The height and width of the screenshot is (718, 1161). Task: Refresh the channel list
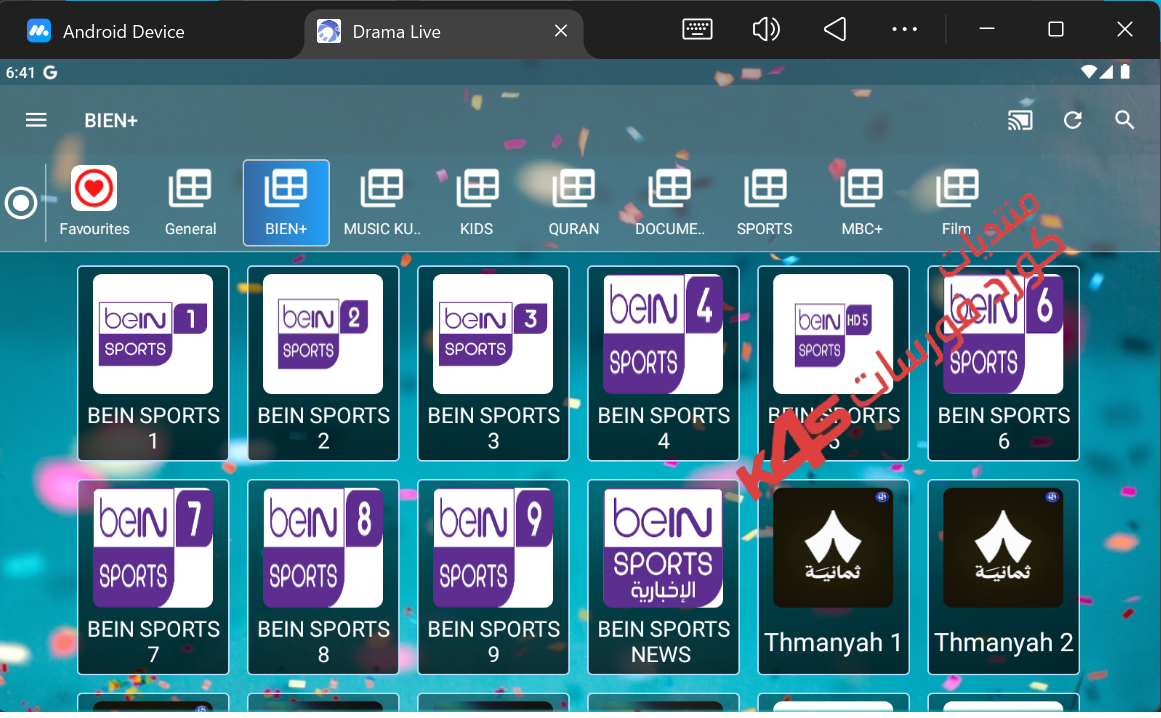point(1072,120)
